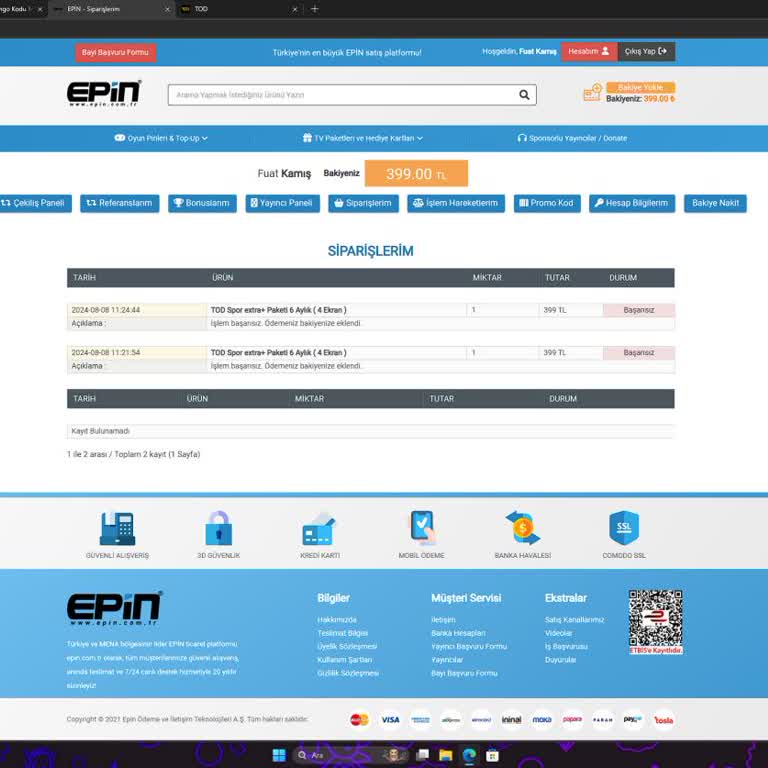
Task: Open İletişim footer link
Action: pos(443,620)
